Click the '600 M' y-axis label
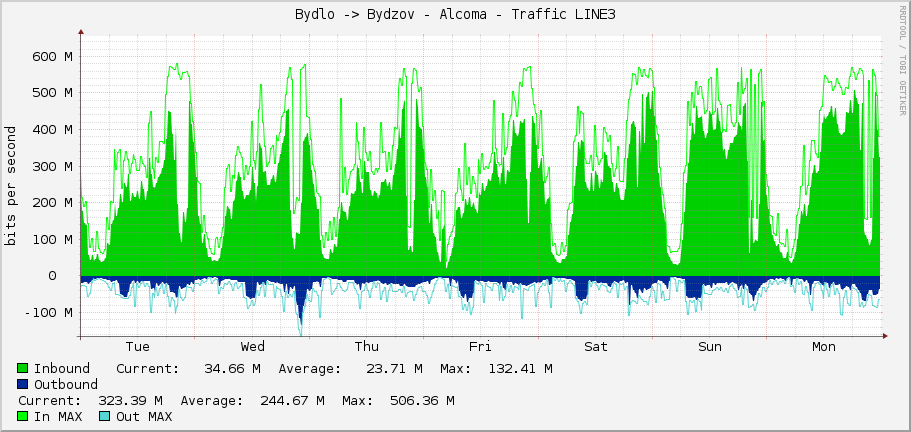Screen dimensions: 911x432 pyautogui.click(x=52, y=56)
